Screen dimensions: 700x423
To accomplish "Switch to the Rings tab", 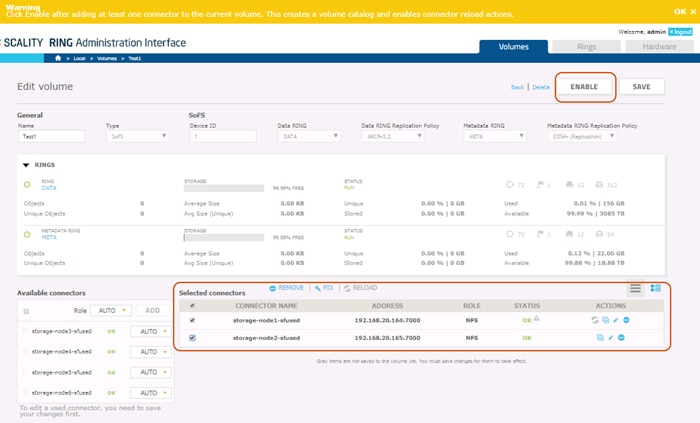I will tap(585, 46).
